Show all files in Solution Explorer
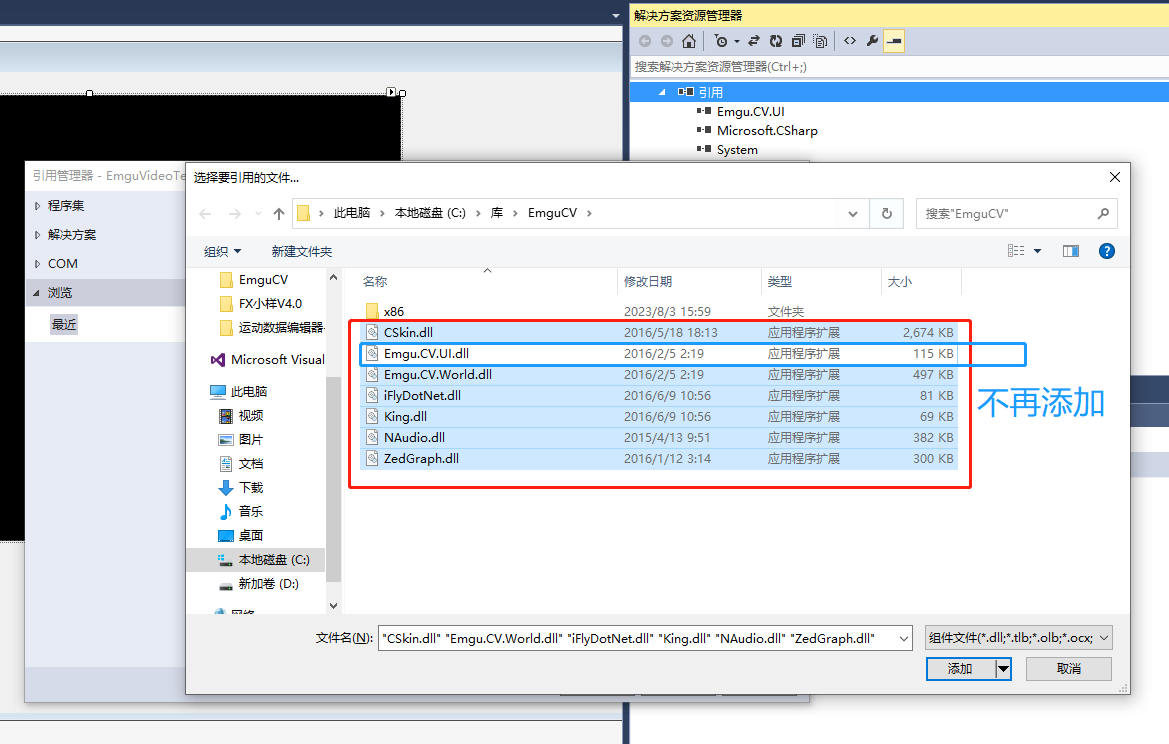Screen dimensions: 1169x744 tap(820, 42)
